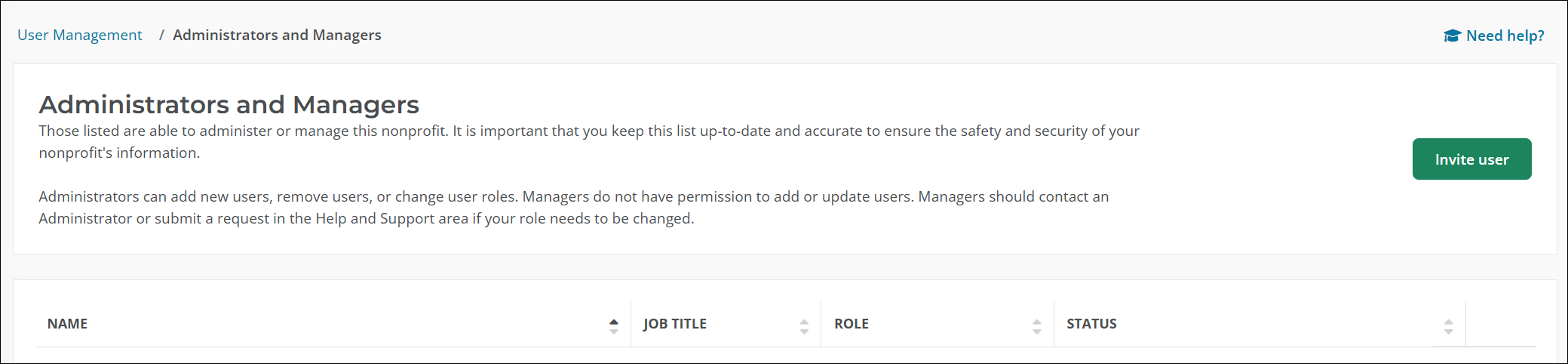Sort table by the ROLE header label
The image size is (1568, 364).
[x=851, y=324]
